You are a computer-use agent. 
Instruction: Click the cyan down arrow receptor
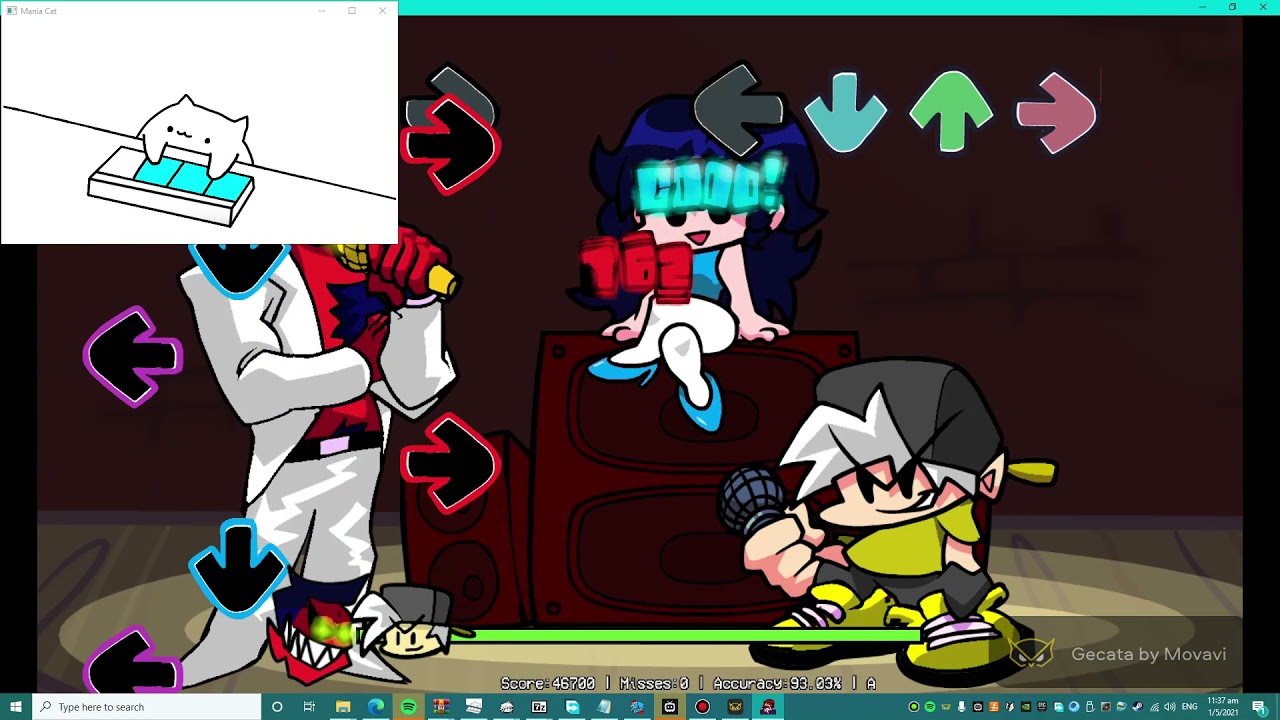(x=845, y=112)
